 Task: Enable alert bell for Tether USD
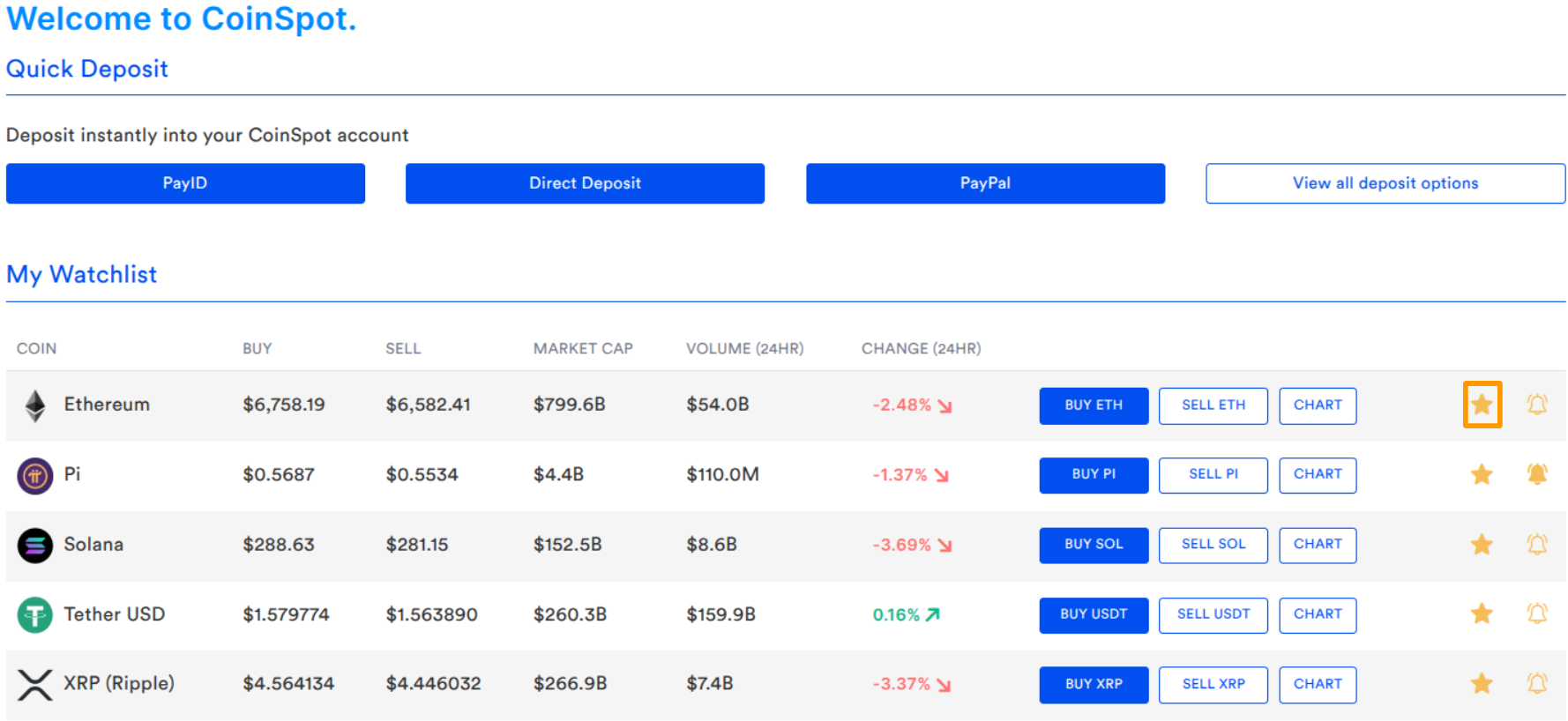tap(1537, 613)
